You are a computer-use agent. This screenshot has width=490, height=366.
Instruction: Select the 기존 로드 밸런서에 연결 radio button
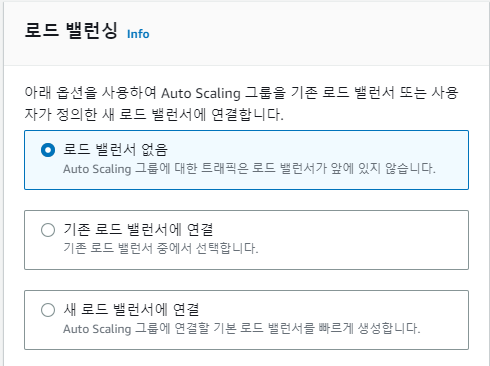pyautogui.click(x=48, y=230)
